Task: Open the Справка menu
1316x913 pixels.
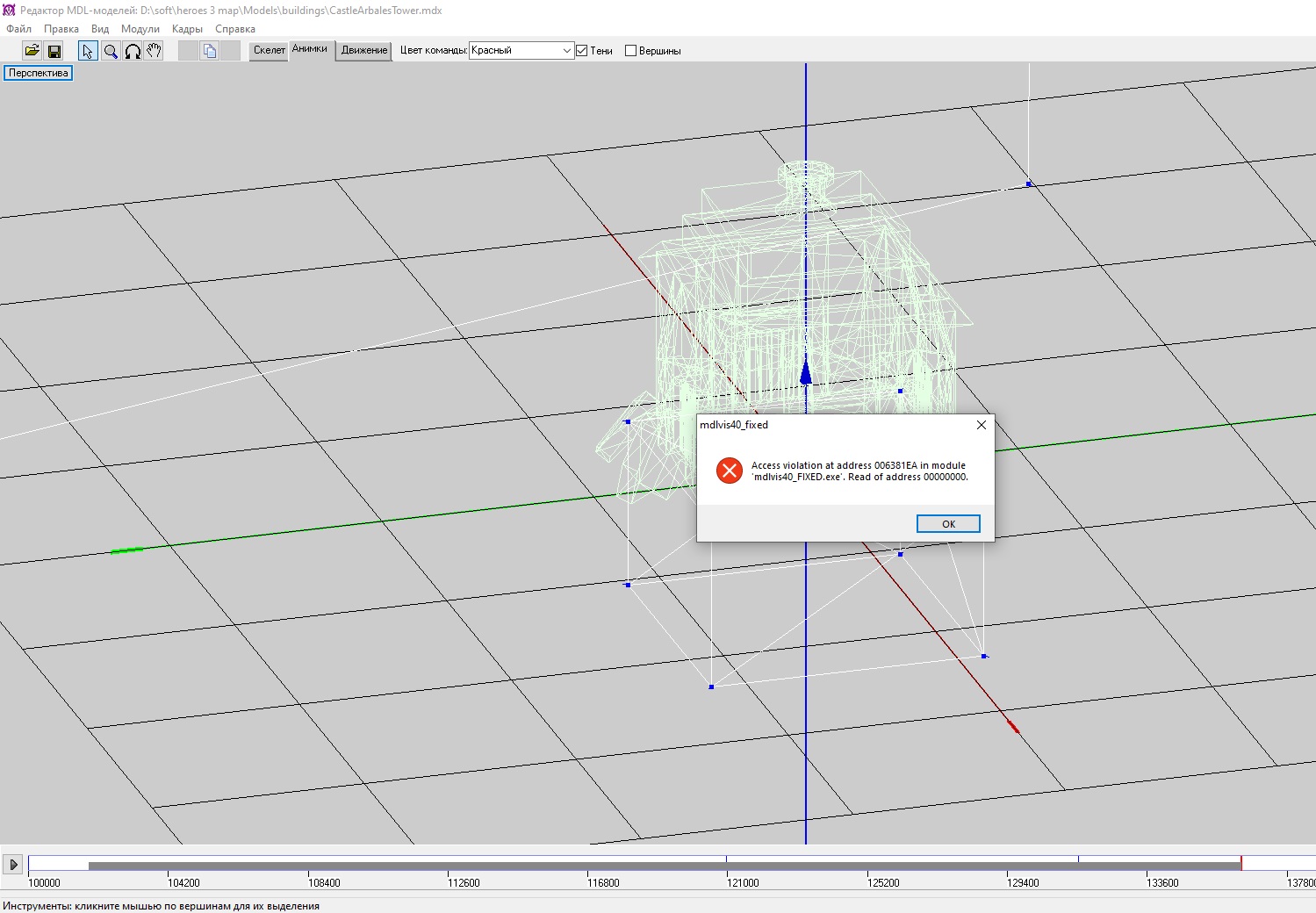Action: 235,29
